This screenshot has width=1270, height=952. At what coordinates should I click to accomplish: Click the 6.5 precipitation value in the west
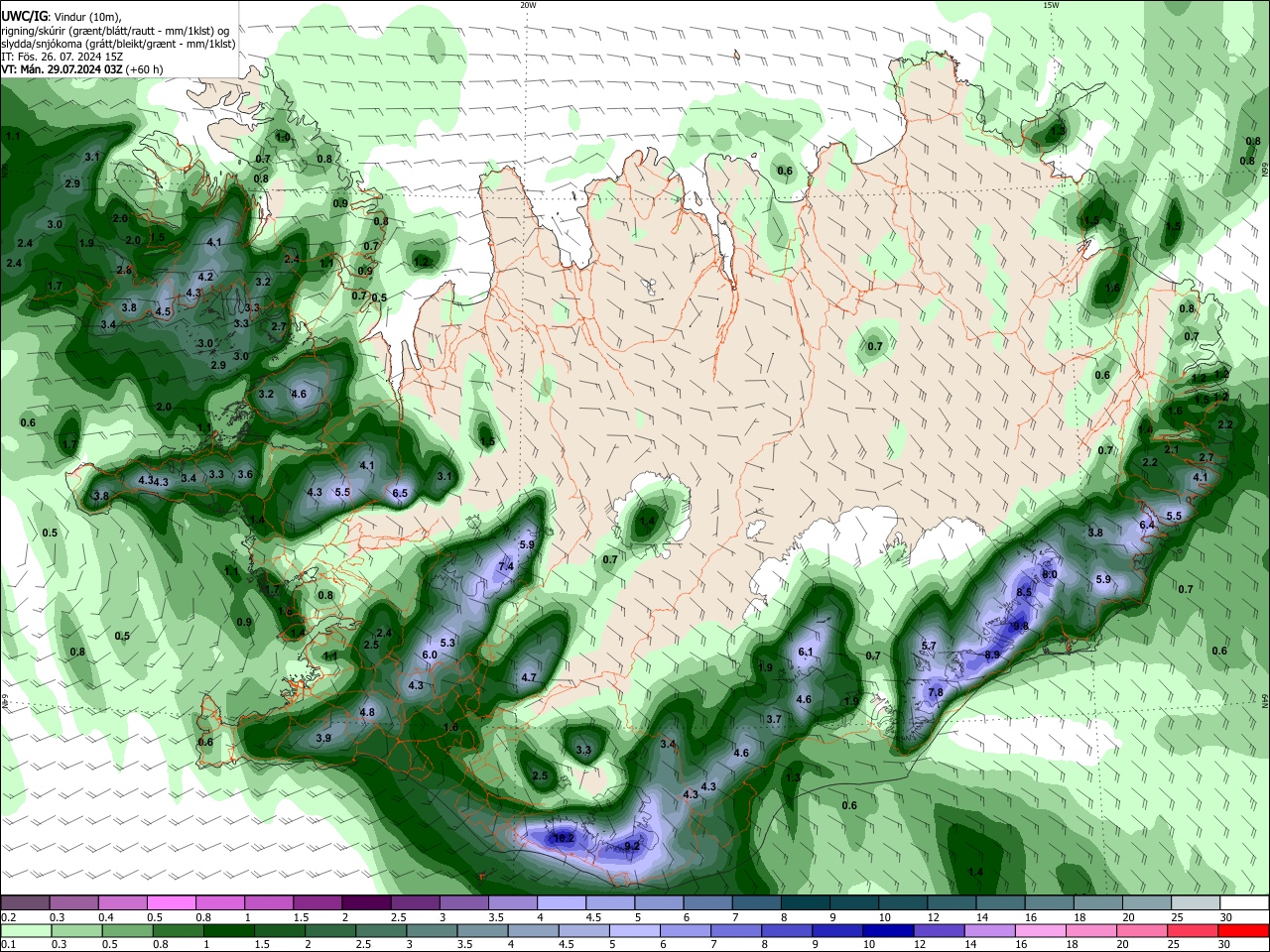coord(400,493)
